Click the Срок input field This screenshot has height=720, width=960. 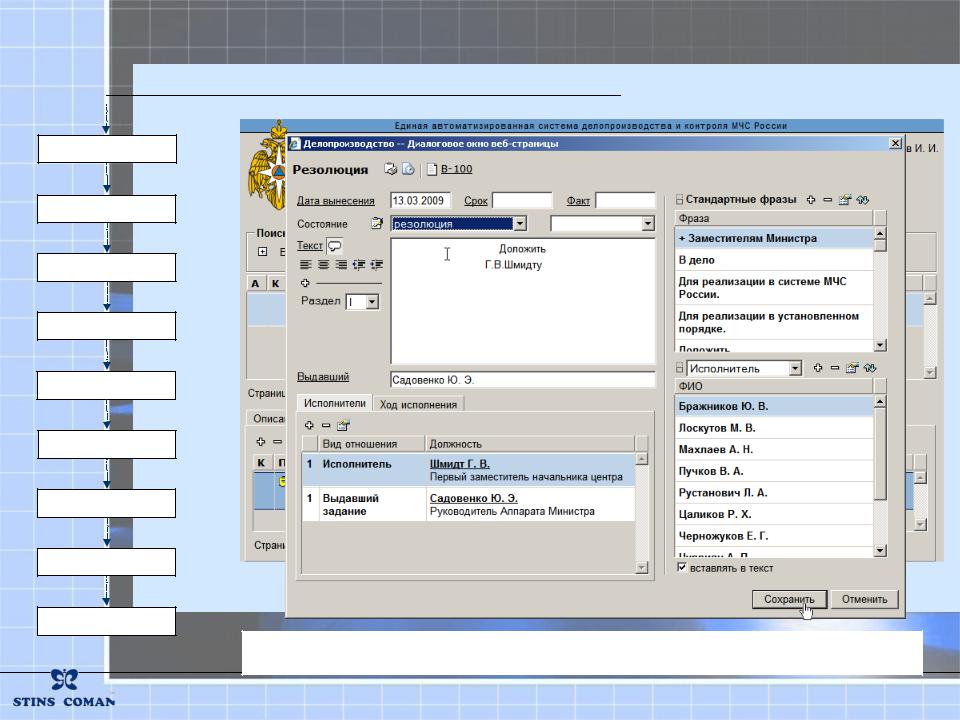(522, 201)
